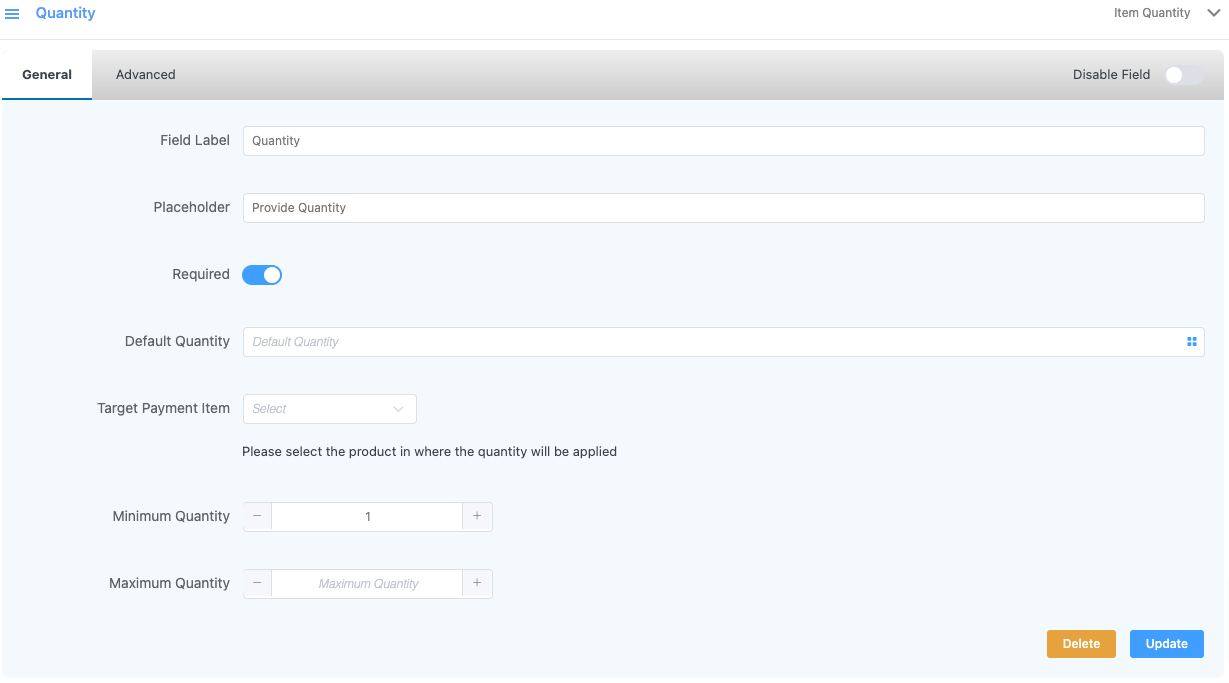
Task: Switch to the General tab
Action: (47, 75)
